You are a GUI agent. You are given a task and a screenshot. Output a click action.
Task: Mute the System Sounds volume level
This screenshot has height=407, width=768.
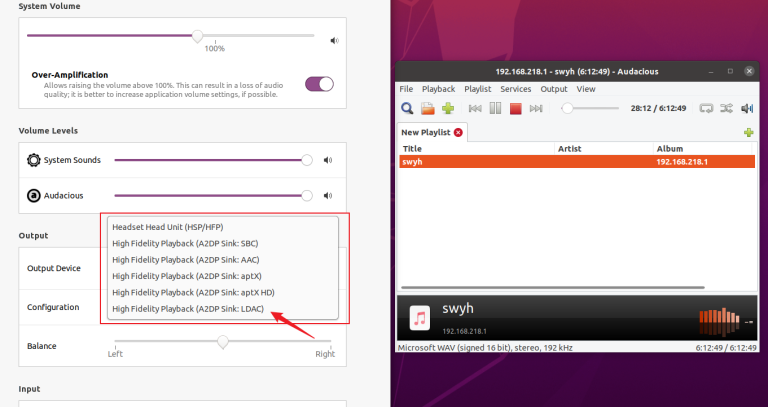click(327, 160)
